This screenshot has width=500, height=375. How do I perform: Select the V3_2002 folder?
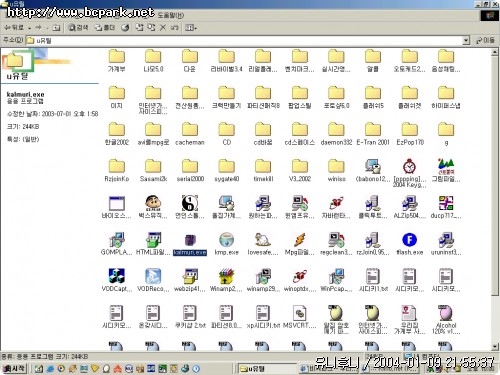point(299,166)
